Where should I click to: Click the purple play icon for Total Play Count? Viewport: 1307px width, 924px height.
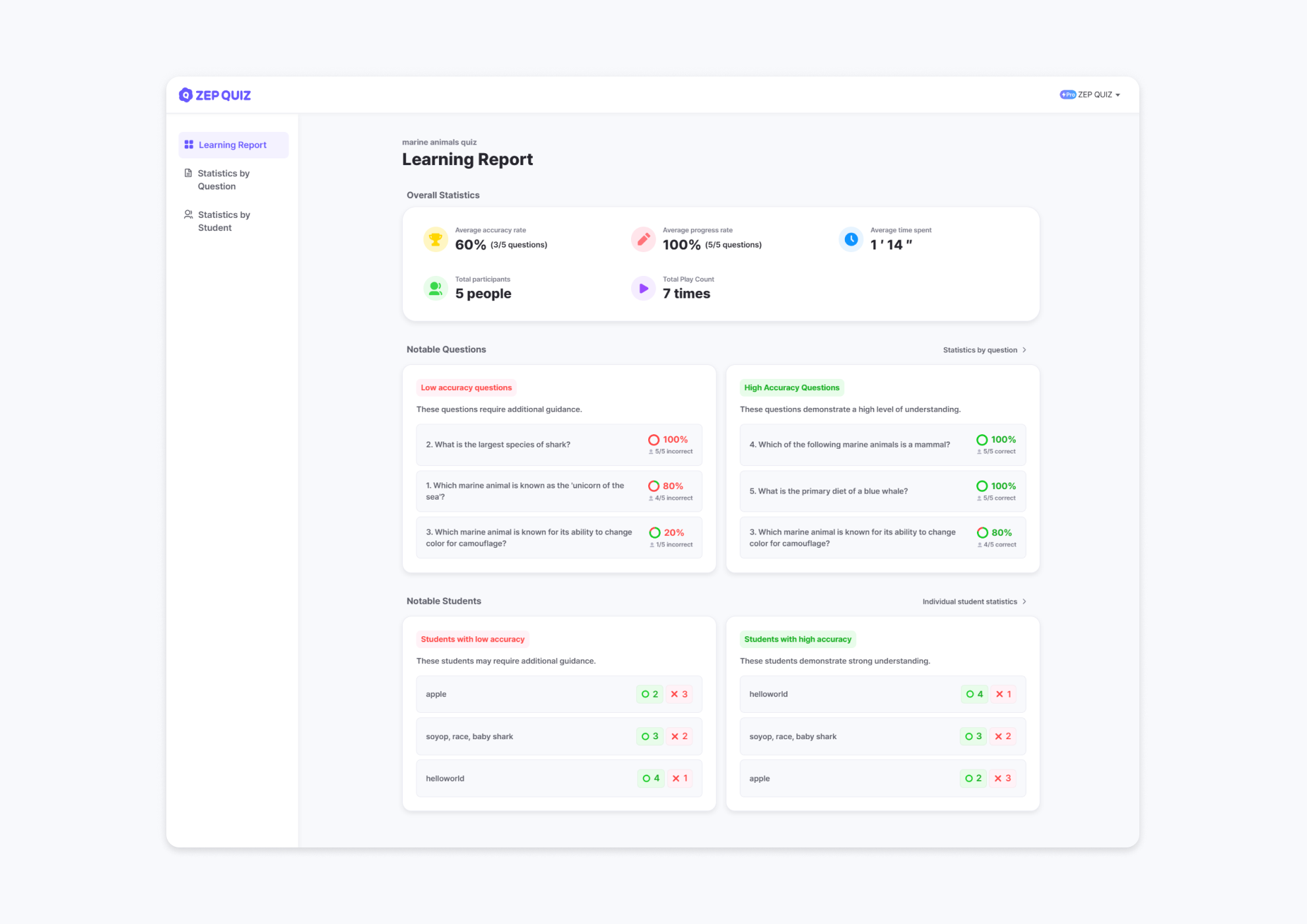pos(643,288)
